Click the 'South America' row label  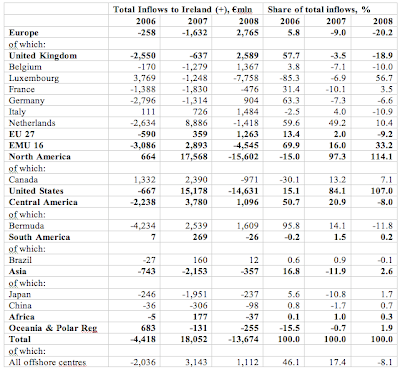pyautogui.click(x=39, y=237)
